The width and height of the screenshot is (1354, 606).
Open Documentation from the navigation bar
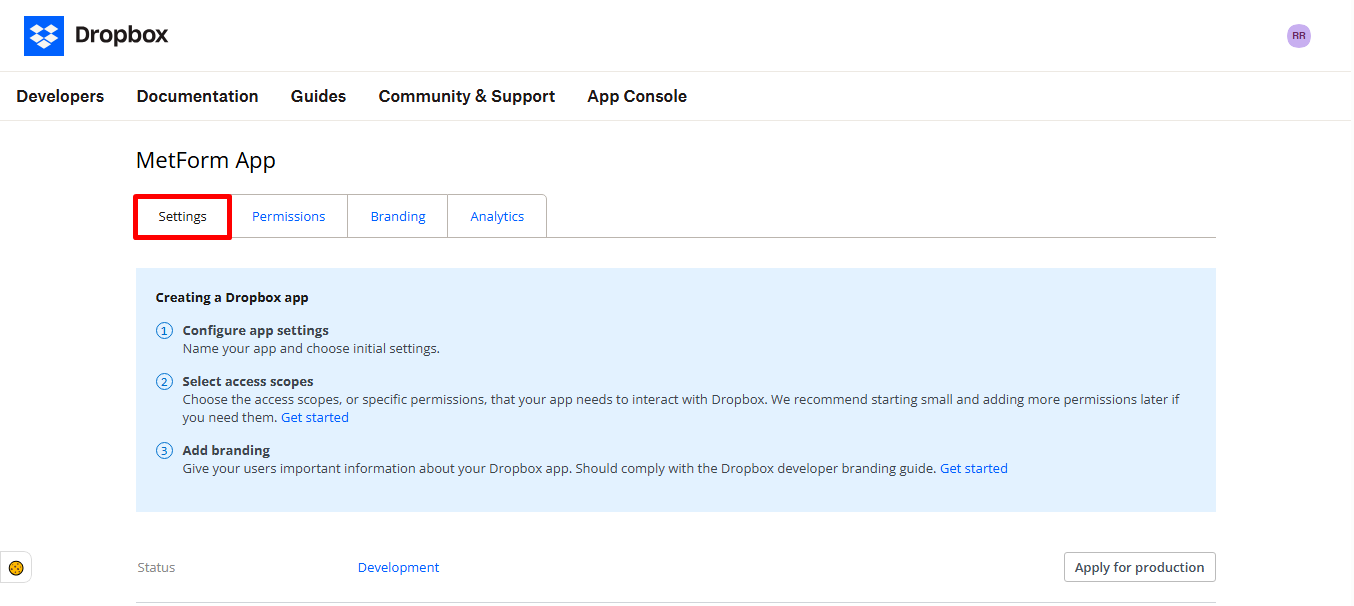click(x=197, y=96)
